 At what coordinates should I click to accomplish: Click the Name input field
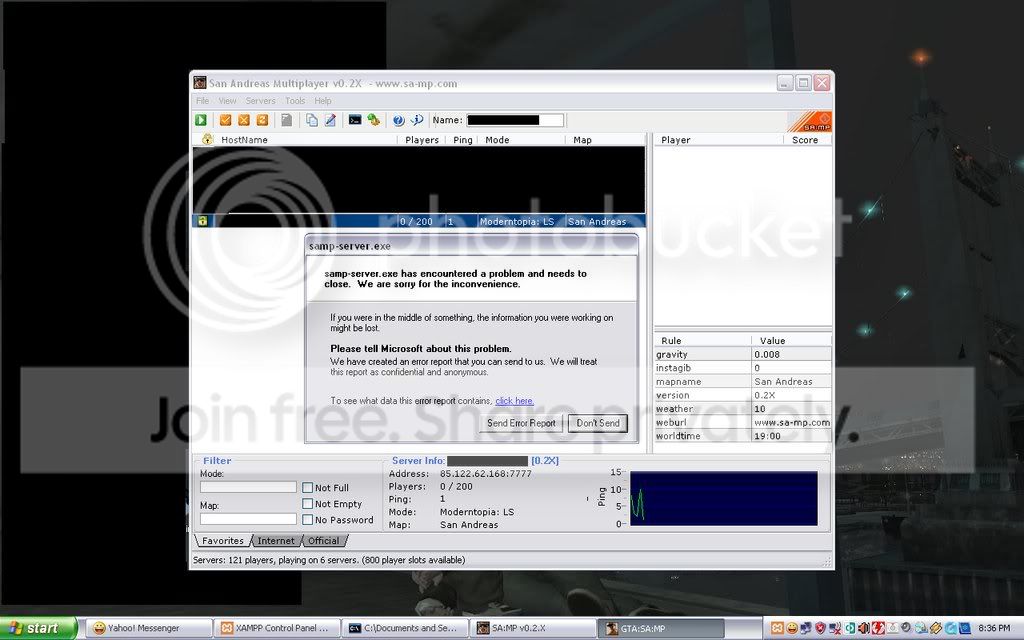point(515,120)
